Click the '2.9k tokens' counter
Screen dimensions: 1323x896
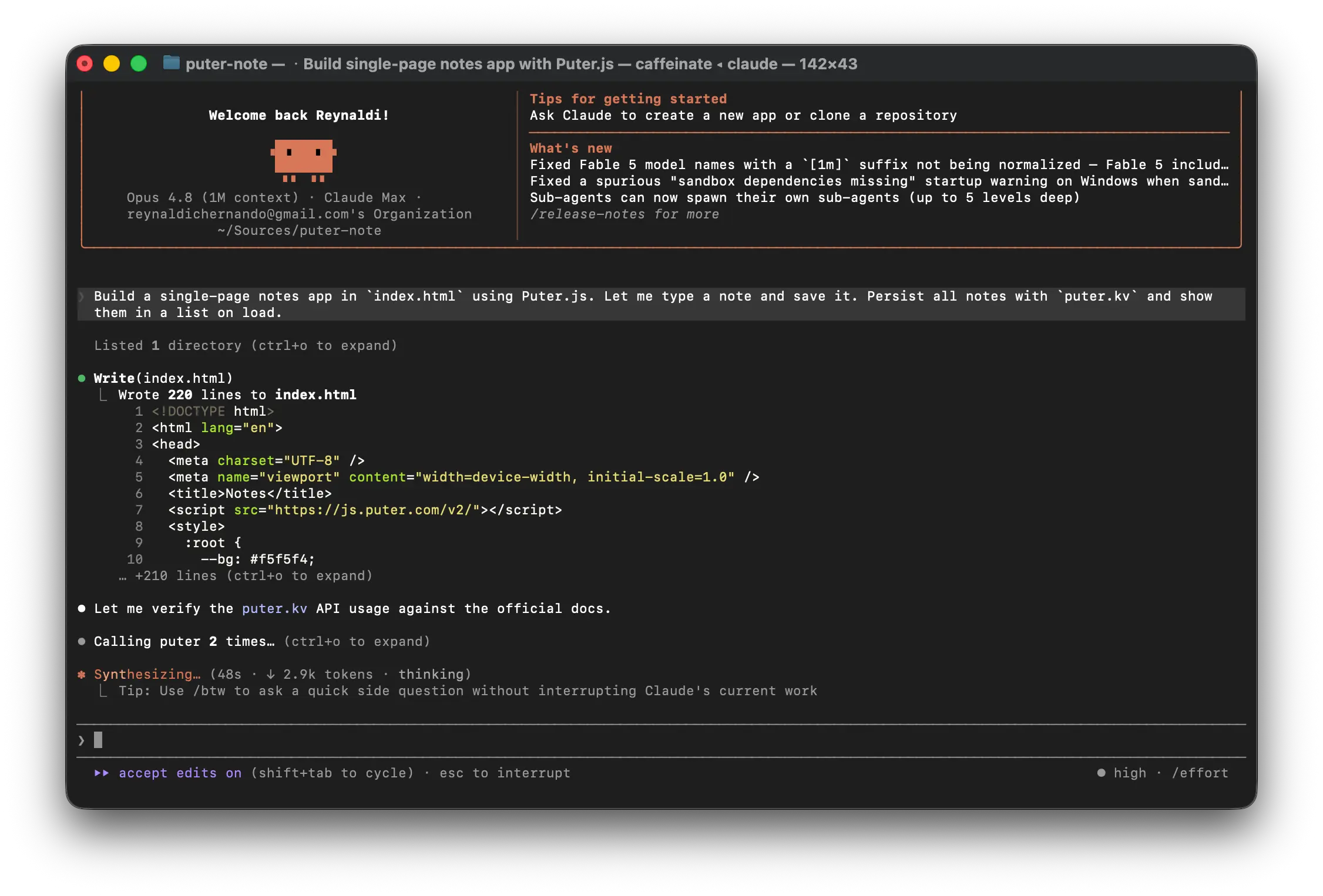point(328,675)
